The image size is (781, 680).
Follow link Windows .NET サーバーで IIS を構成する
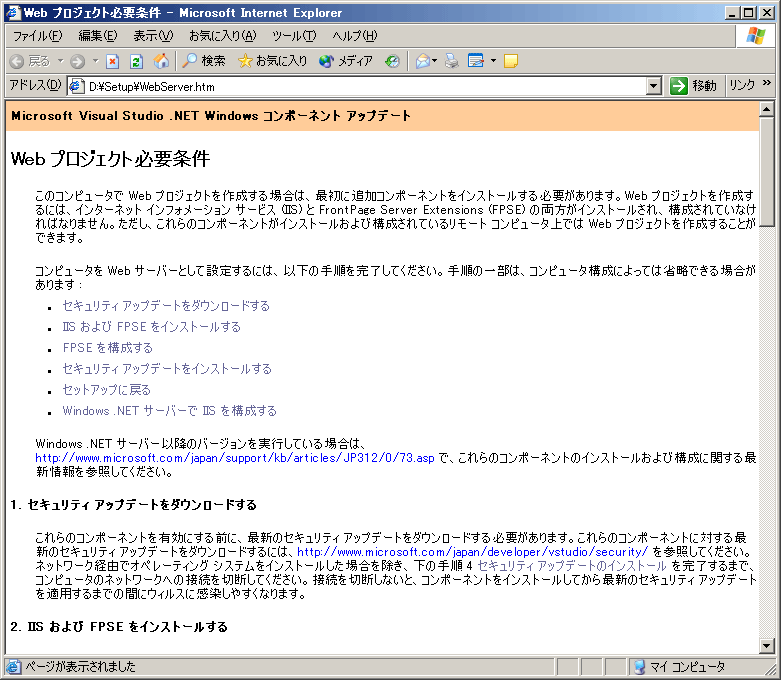tap(169, 410)
